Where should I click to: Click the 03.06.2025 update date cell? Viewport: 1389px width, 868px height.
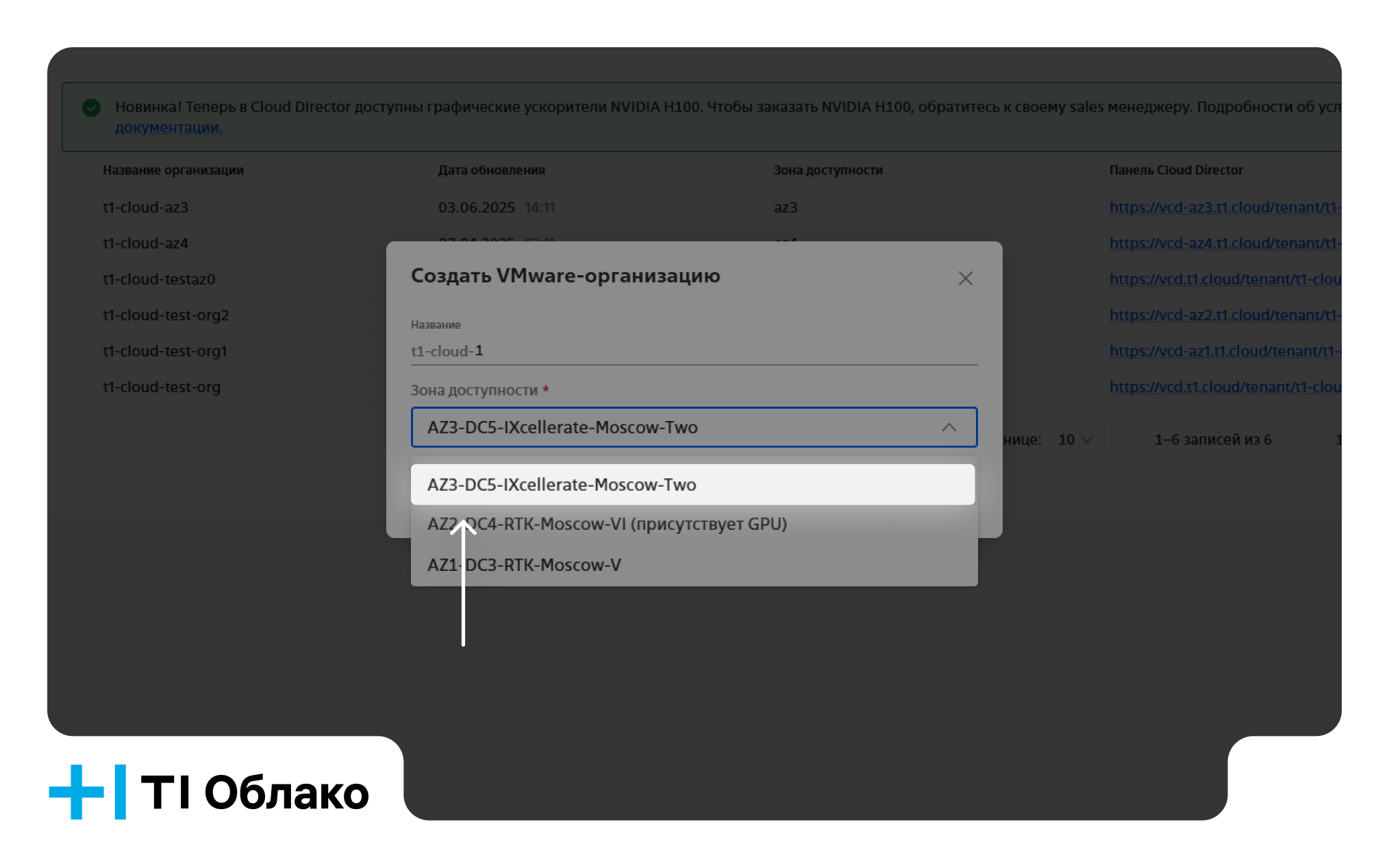[x=497, y=207]
